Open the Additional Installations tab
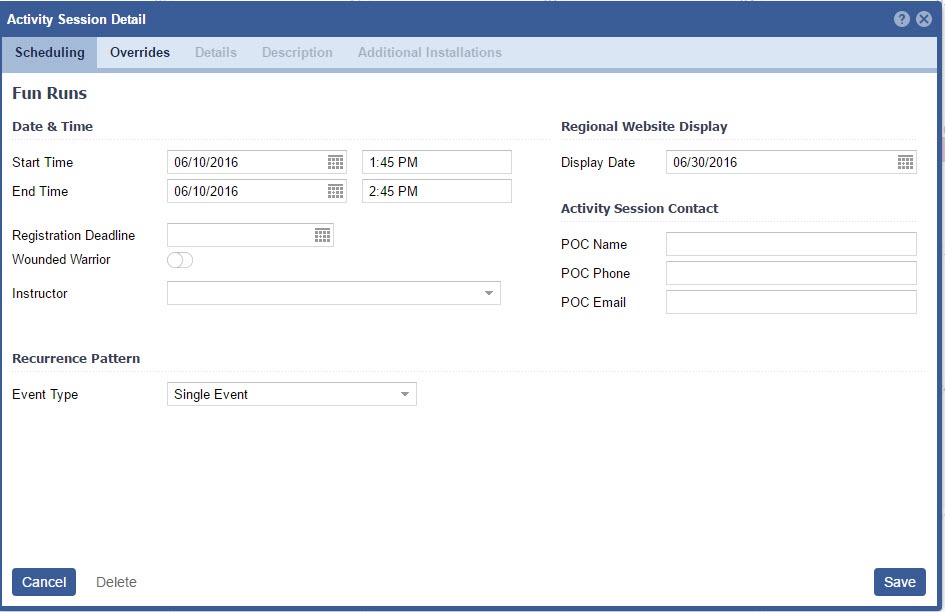 [430, 52]
